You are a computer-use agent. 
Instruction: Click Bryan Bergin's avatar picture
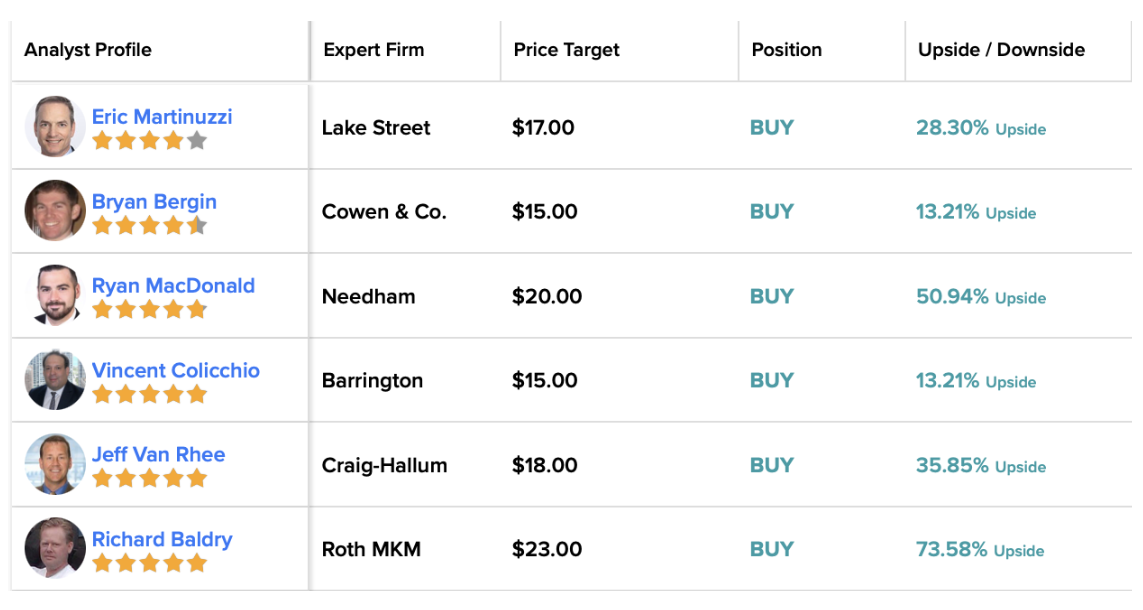(55, 211)
